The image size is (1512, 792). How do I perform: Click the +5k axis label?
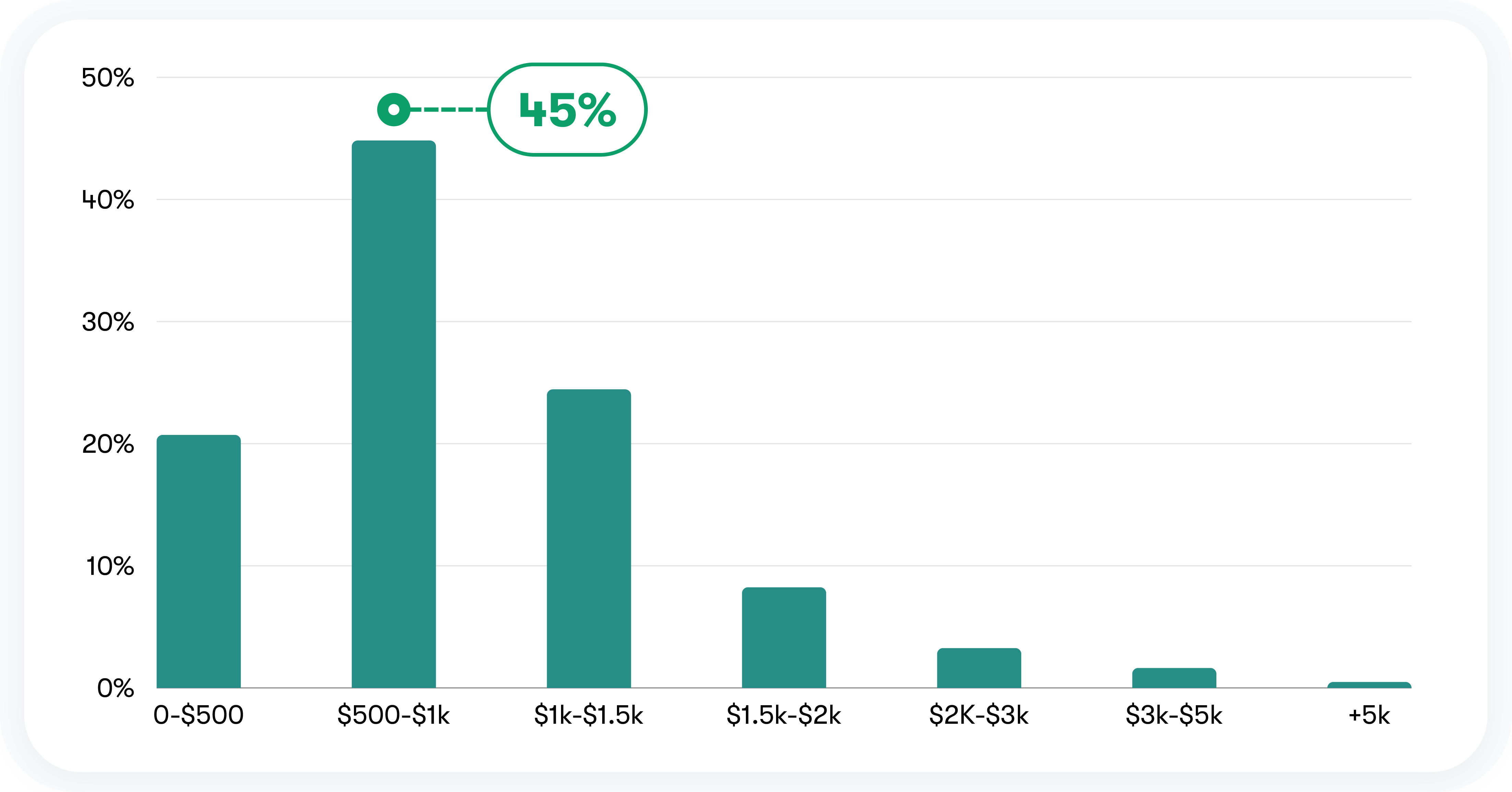tap(1369, 715)
